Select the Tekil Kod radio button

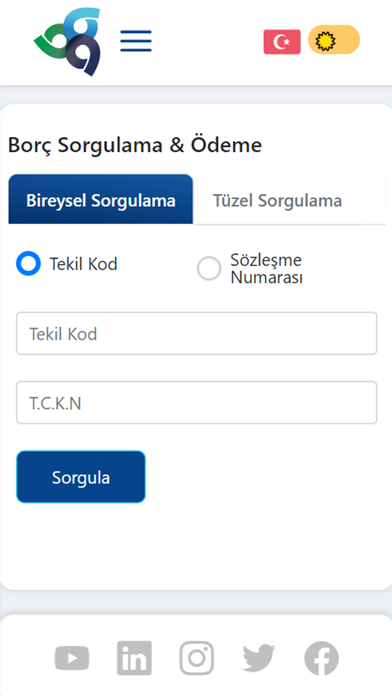pyautogui.click(x=28, y=263)
